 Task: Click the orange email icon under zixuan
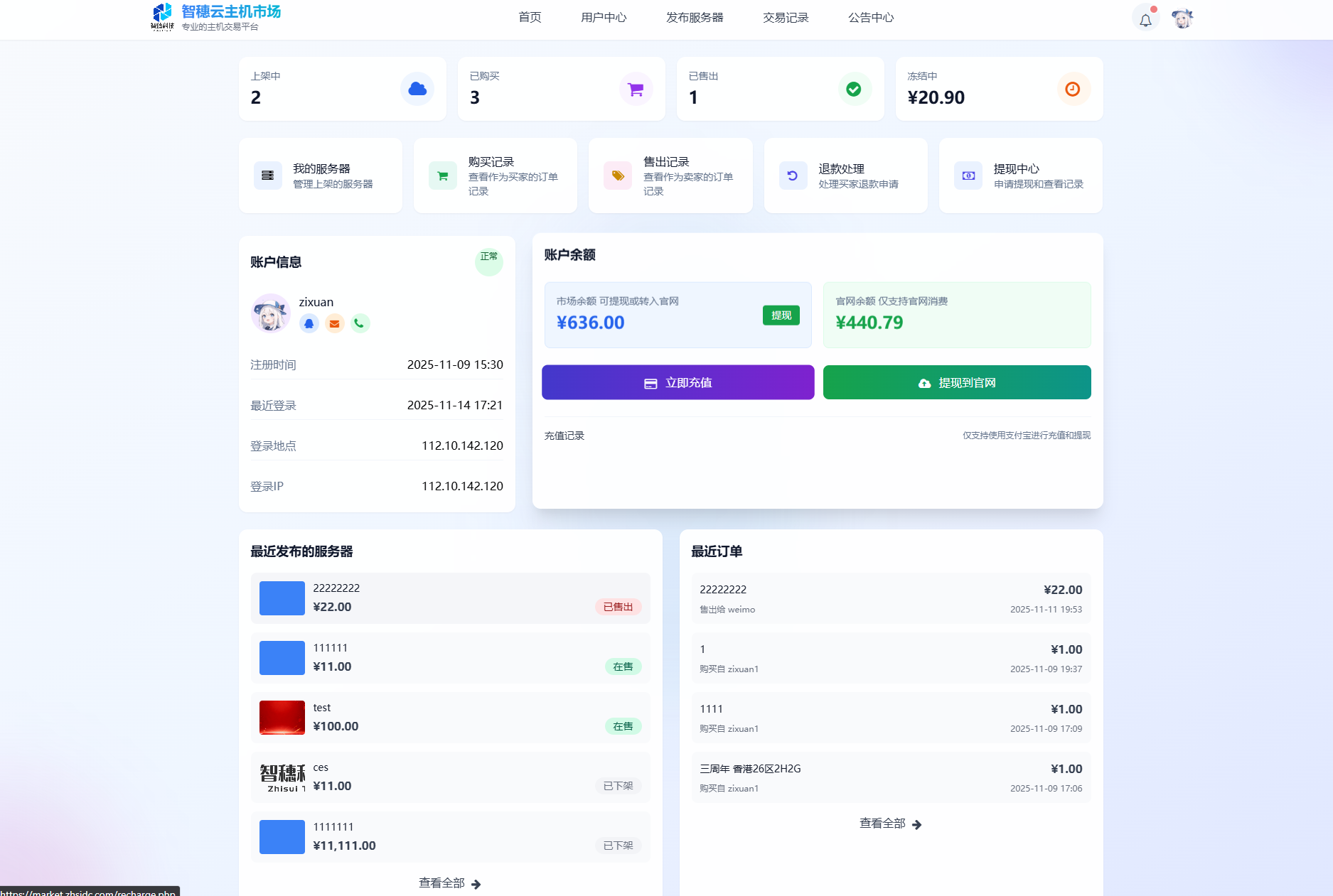point(334,324)
